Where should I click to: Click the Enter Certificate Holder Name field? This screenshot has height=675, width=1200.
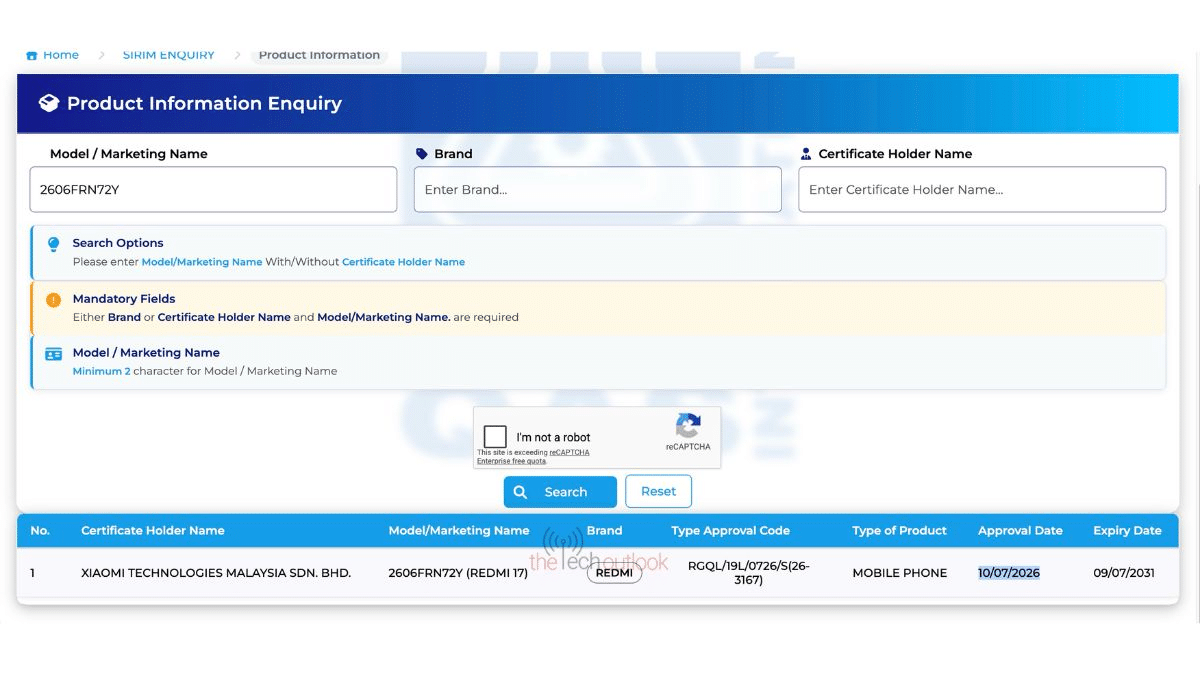(982, 189)
